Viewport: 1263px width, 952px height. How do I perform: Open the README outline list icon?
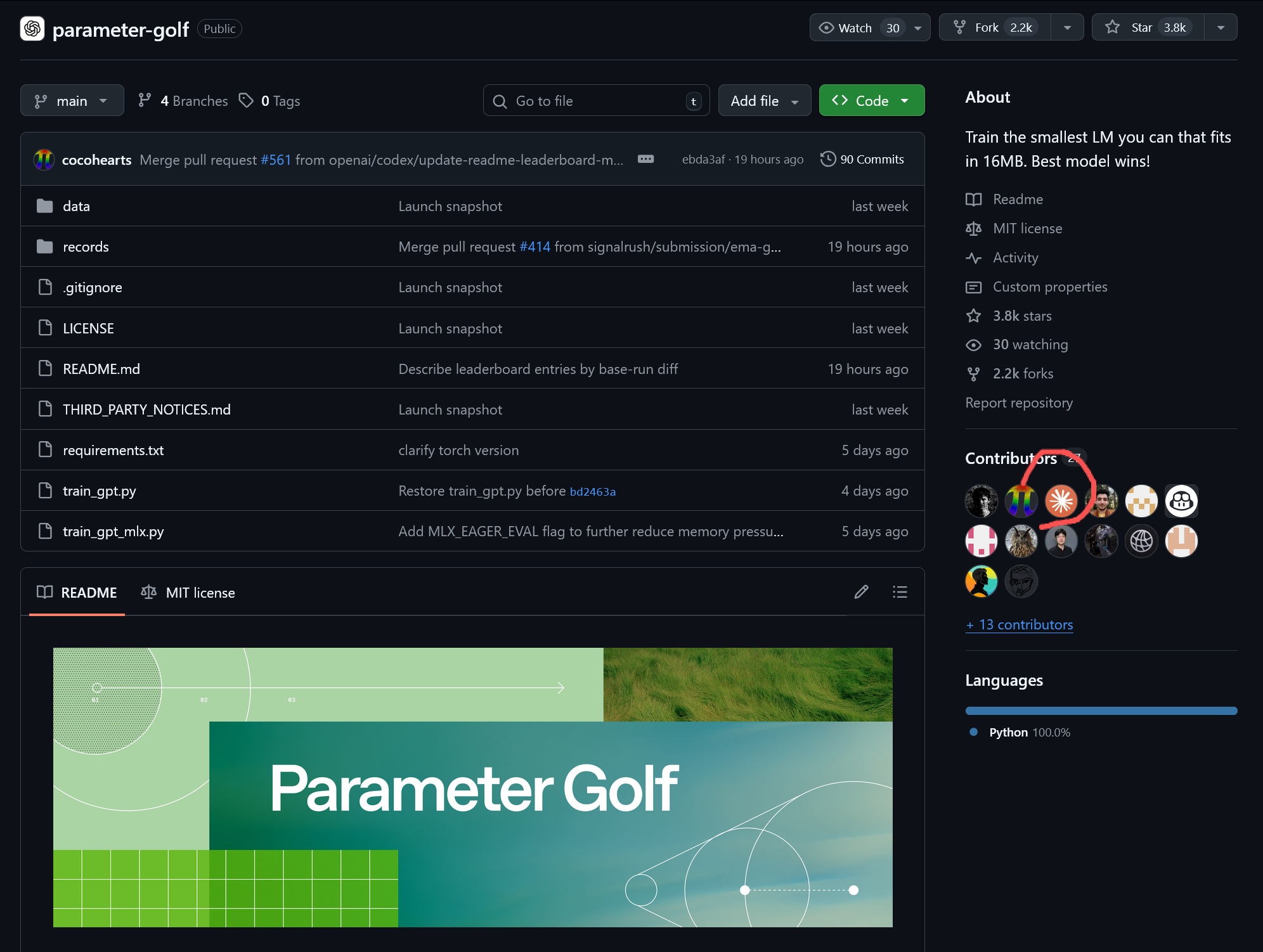tap(900, 592)
